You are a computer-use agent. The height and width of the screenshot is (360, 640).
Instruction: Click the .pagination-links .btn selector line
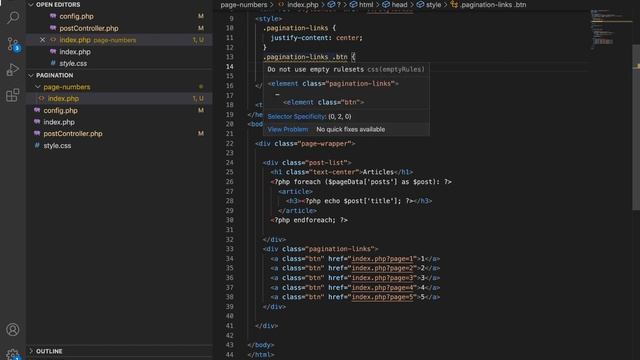coord(309,57)
